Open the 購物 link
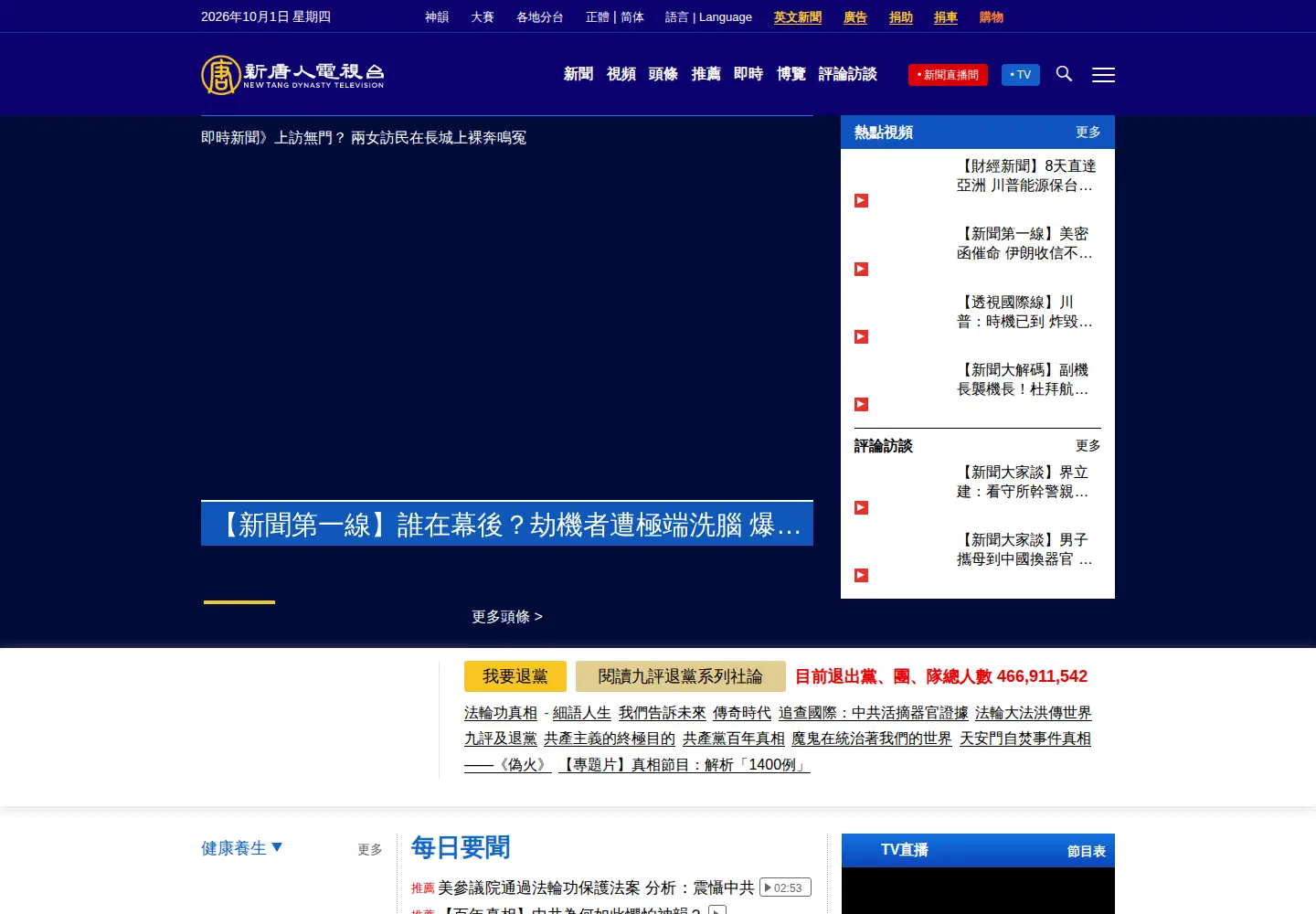Image resolution: width=1316 pixels, height=914 pixels. tap(992, 16)
